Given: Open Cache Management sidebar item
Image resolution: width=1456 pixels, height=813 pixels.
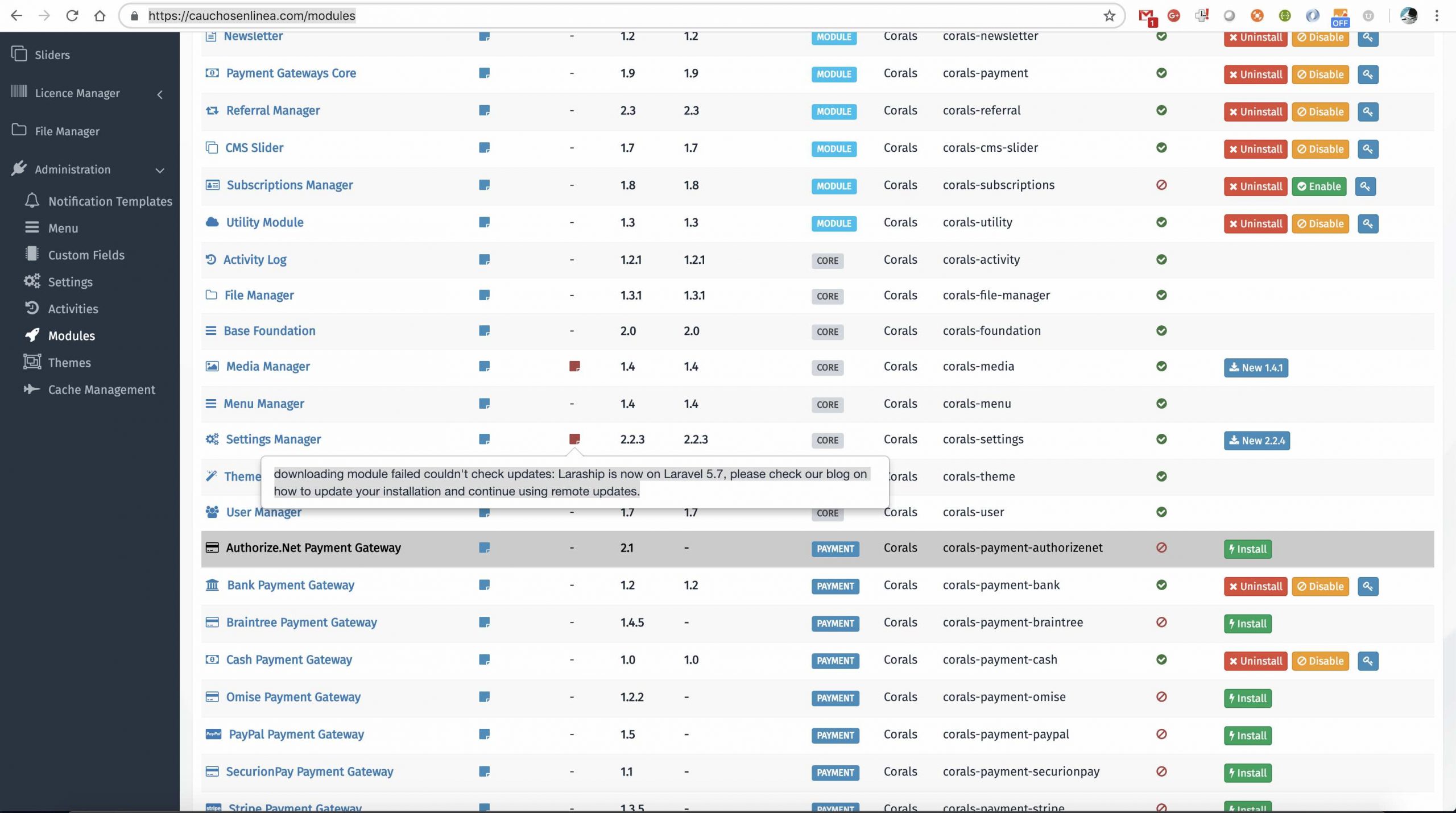Looking at the screenshot, I should (x=101, y=389).
